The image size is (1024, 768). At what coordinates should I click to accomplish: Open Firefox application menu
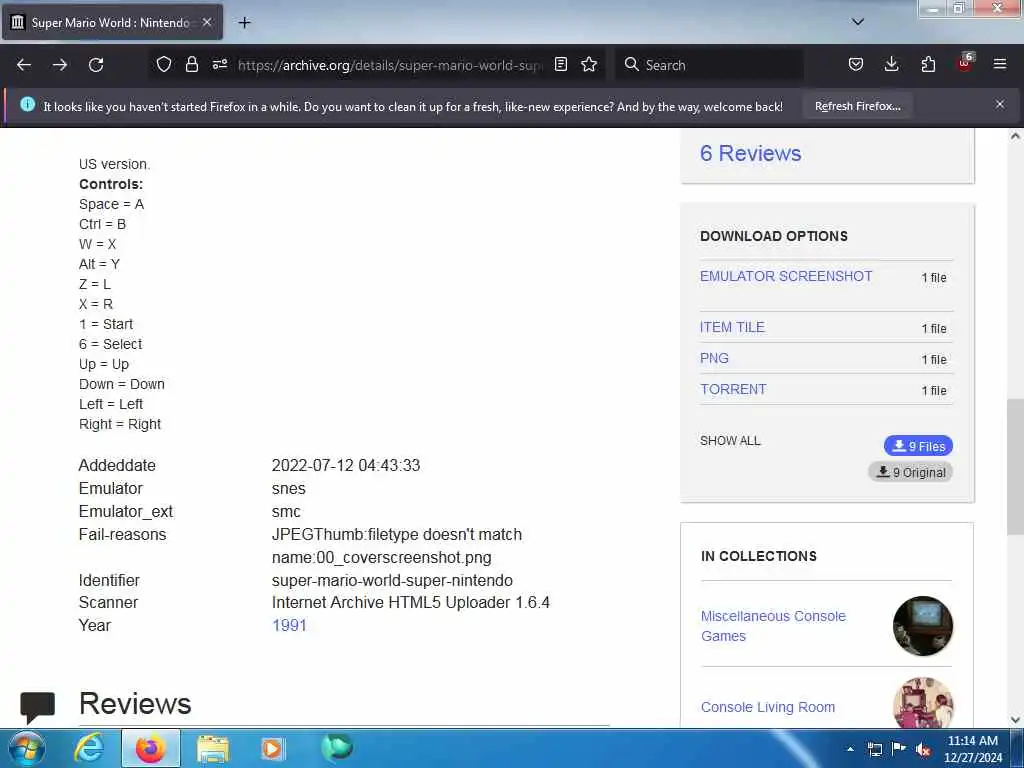(999, 64)
